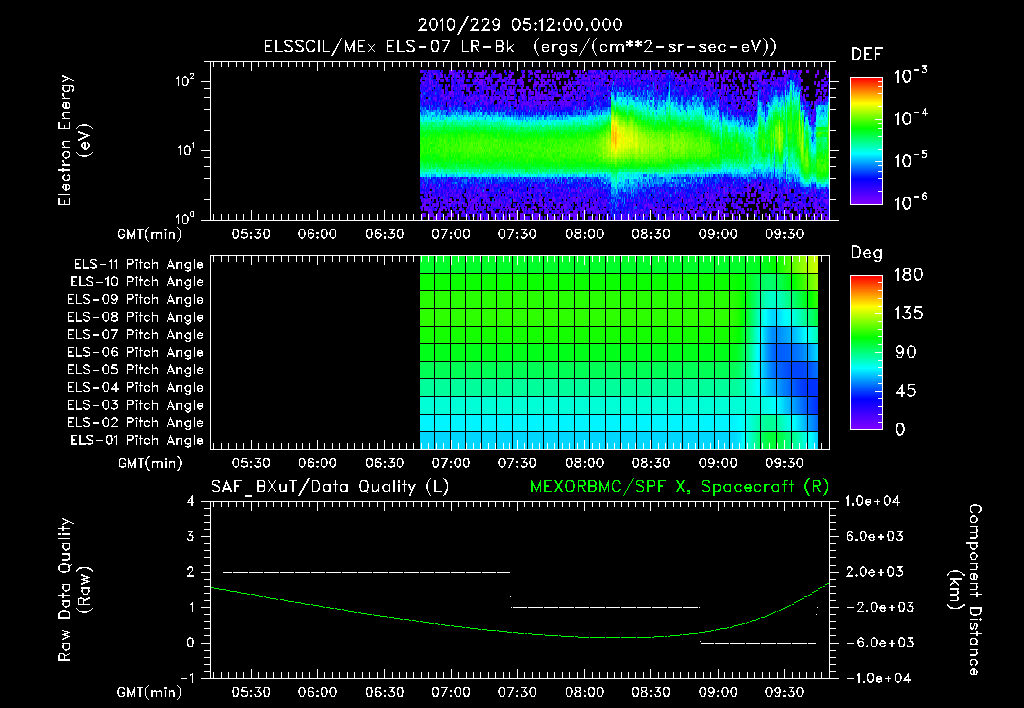Select the DEF label above the top color bar
This screenshot has height=708, width=1024.
click(x=867, y=54)
